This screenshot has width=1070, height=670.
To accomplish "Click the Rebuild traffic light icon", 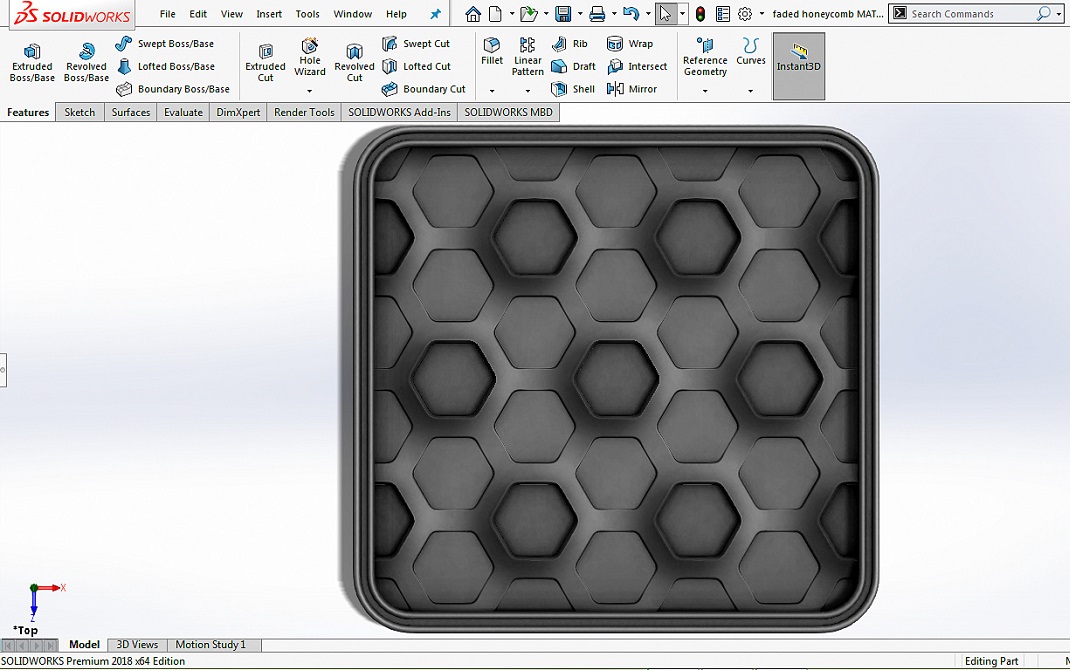I will pos(700,14).
